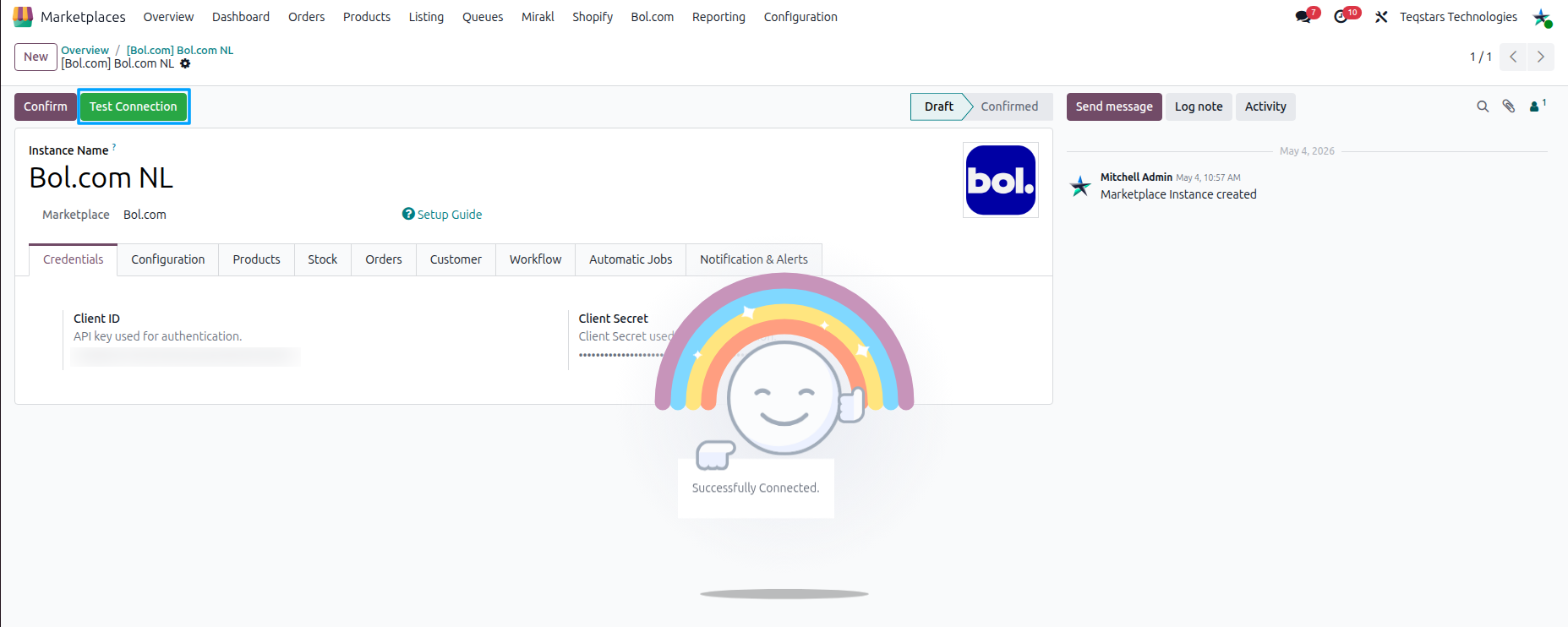
Task: Click the Setup Guide question icon
Action: [408, 214]
